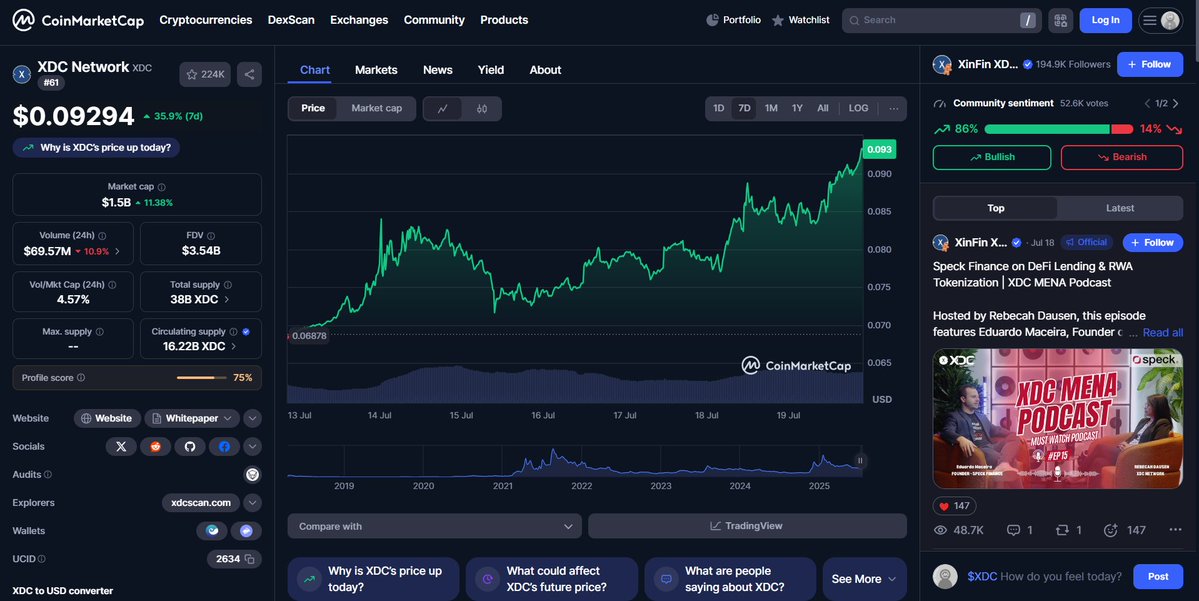Toggle LOG scale on chart
The height and width of the screenshot is (601, 1199).
coord(859,109)
